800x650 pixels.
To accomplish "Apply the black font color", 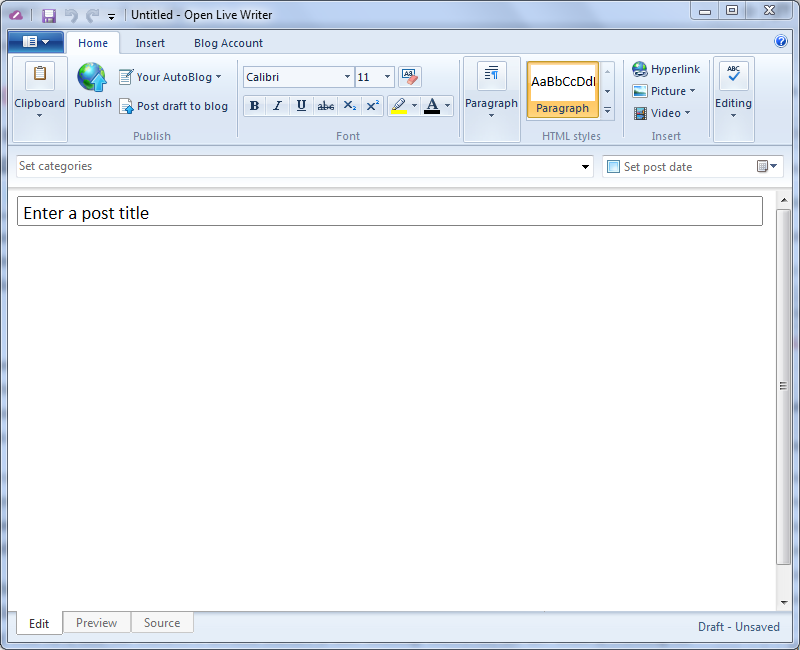I will [x=432, y=106].
